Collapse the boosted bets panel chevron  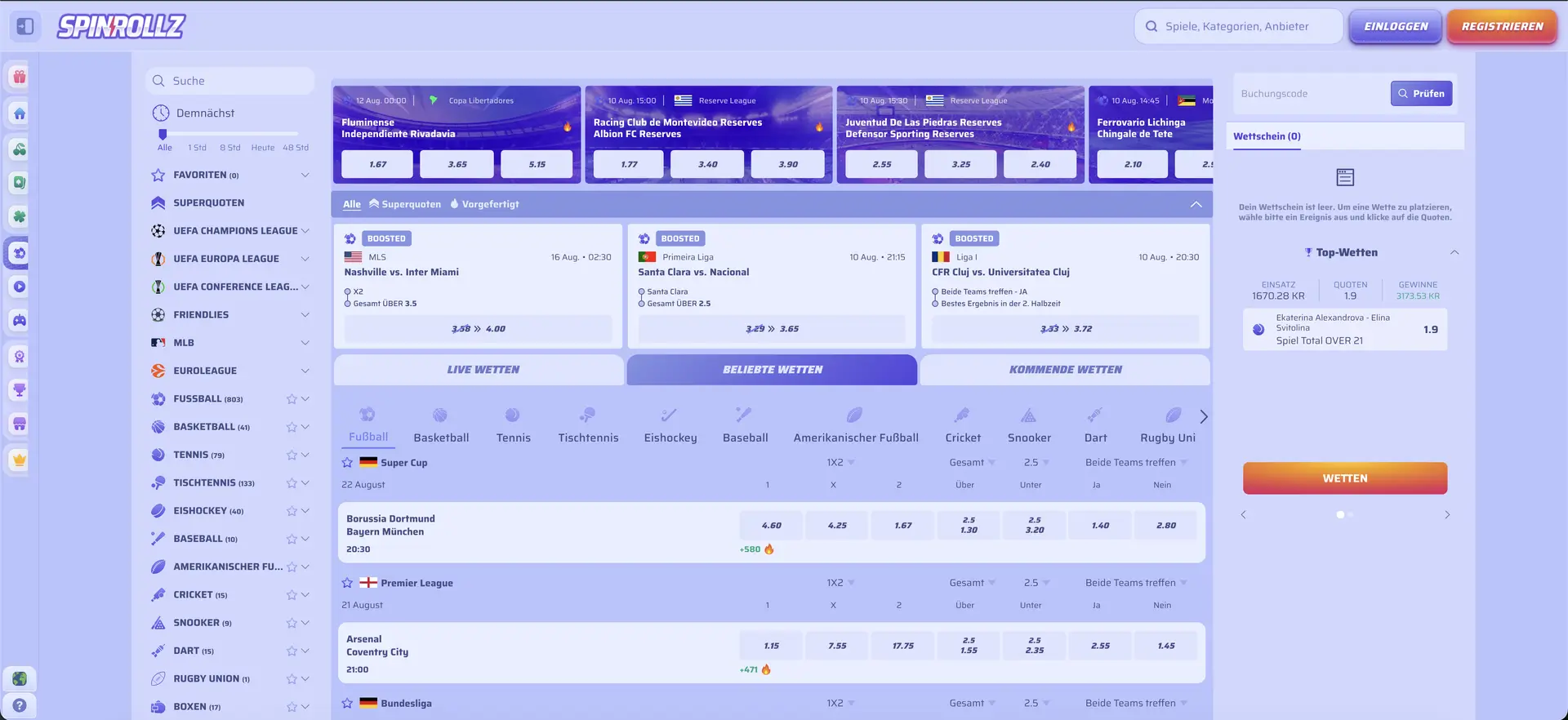[x=1196, y=204]
